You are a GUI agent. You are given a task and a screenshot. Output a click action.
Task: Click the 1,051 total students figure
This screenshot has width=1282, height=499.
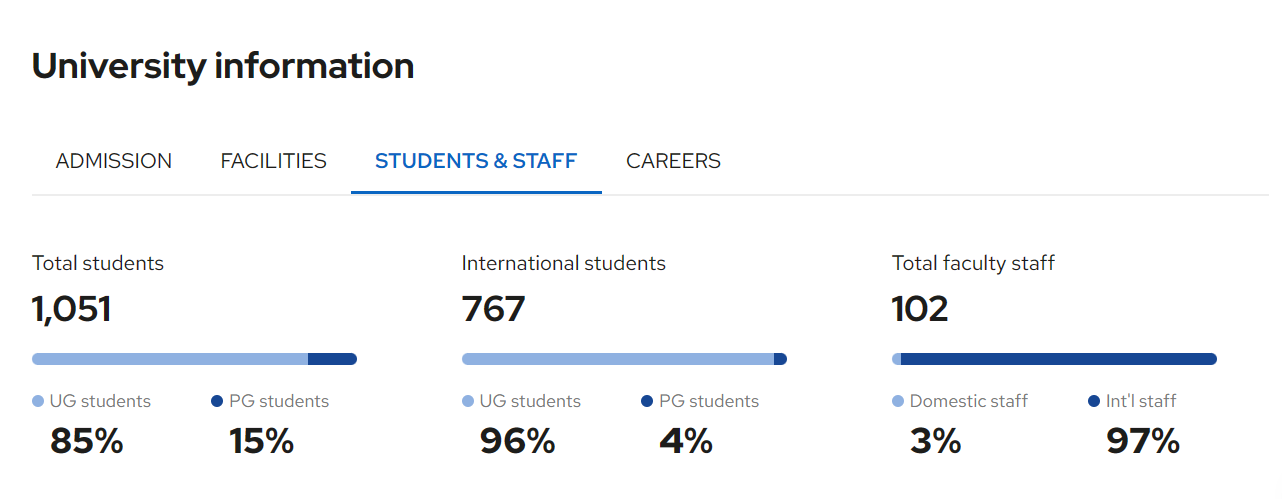point(72,309)
